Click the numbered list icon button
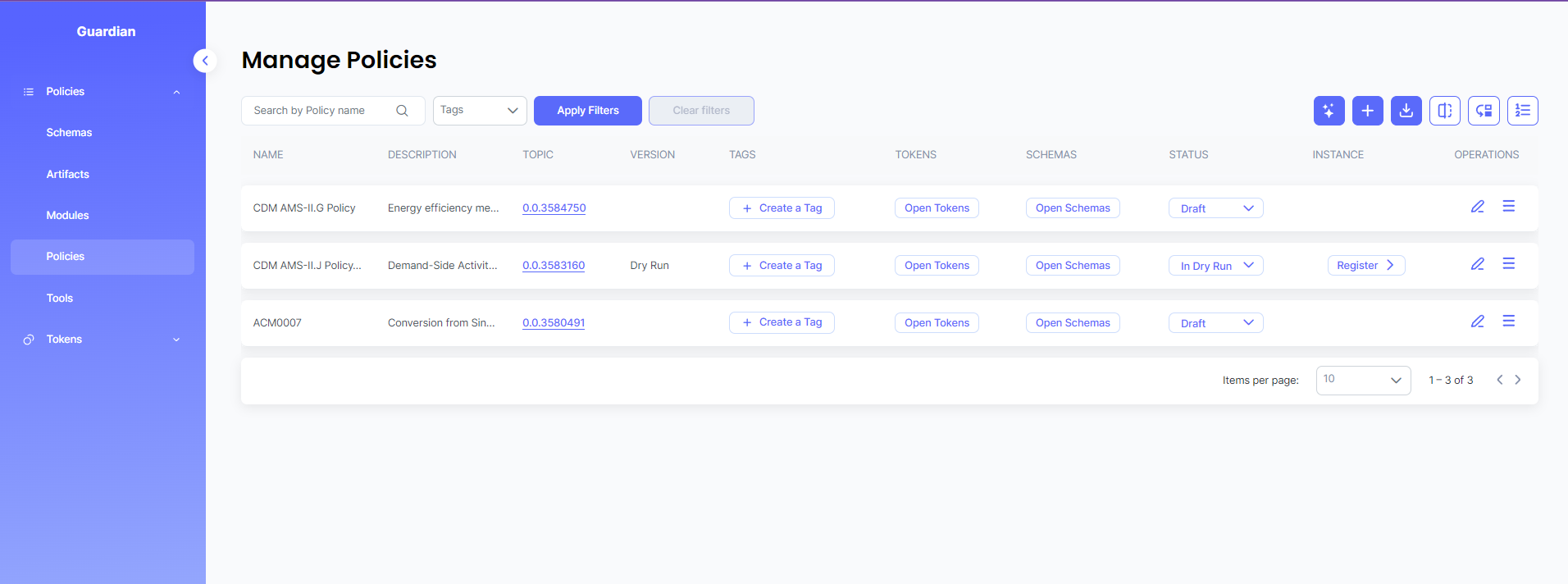 tap(1522, 111)
